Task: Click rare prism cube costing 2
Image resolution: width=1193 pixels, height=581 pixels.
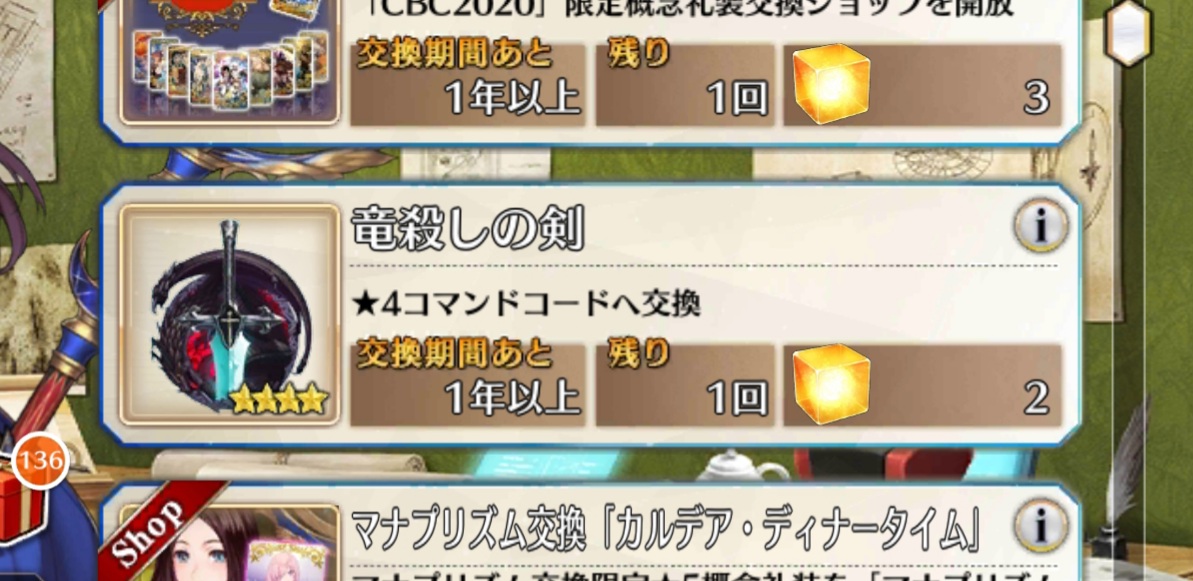Action: click(x=831, y=383)
